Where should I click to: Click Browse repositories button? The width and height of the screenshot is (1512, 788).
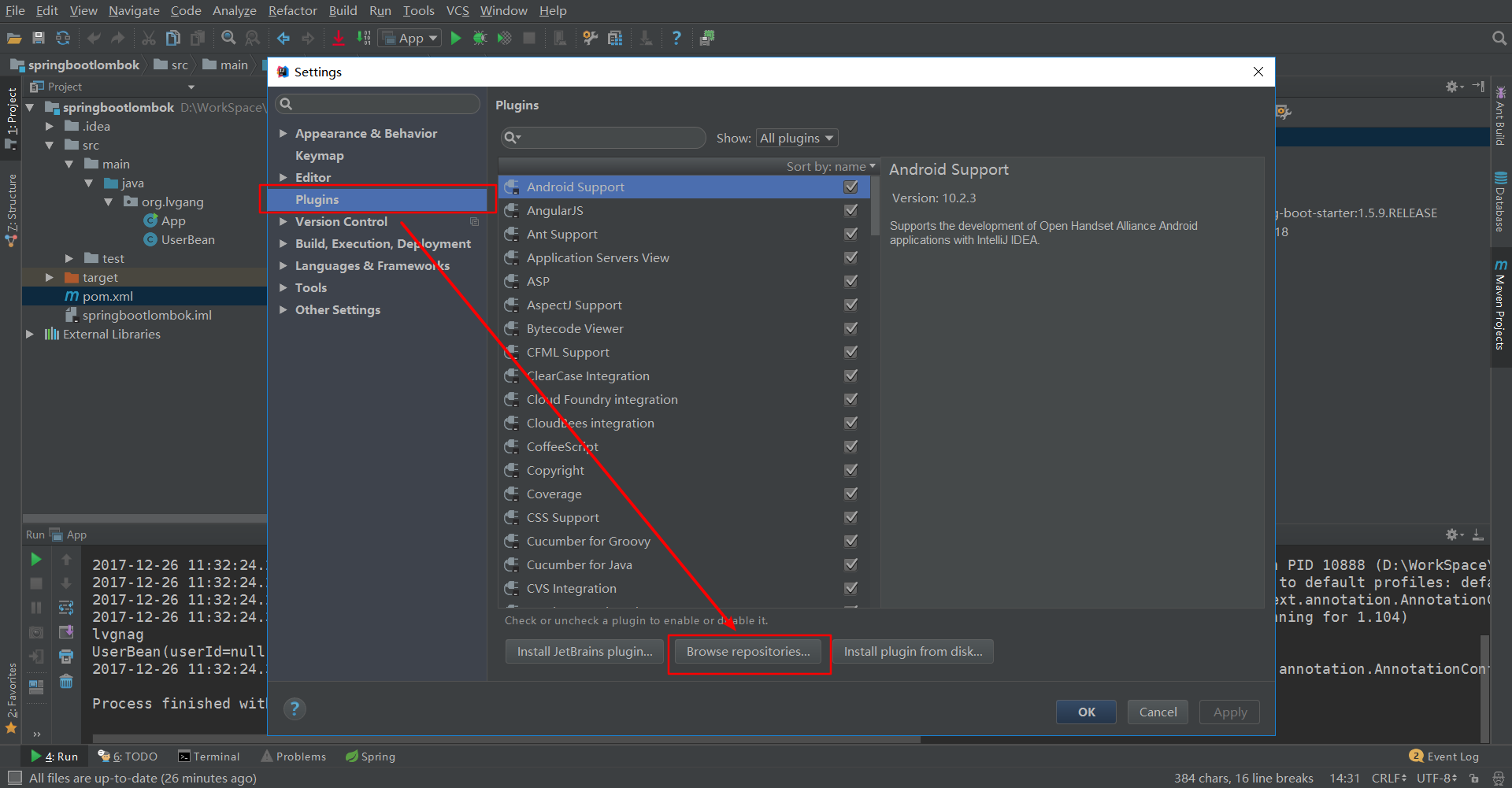(x=748, y=652)
